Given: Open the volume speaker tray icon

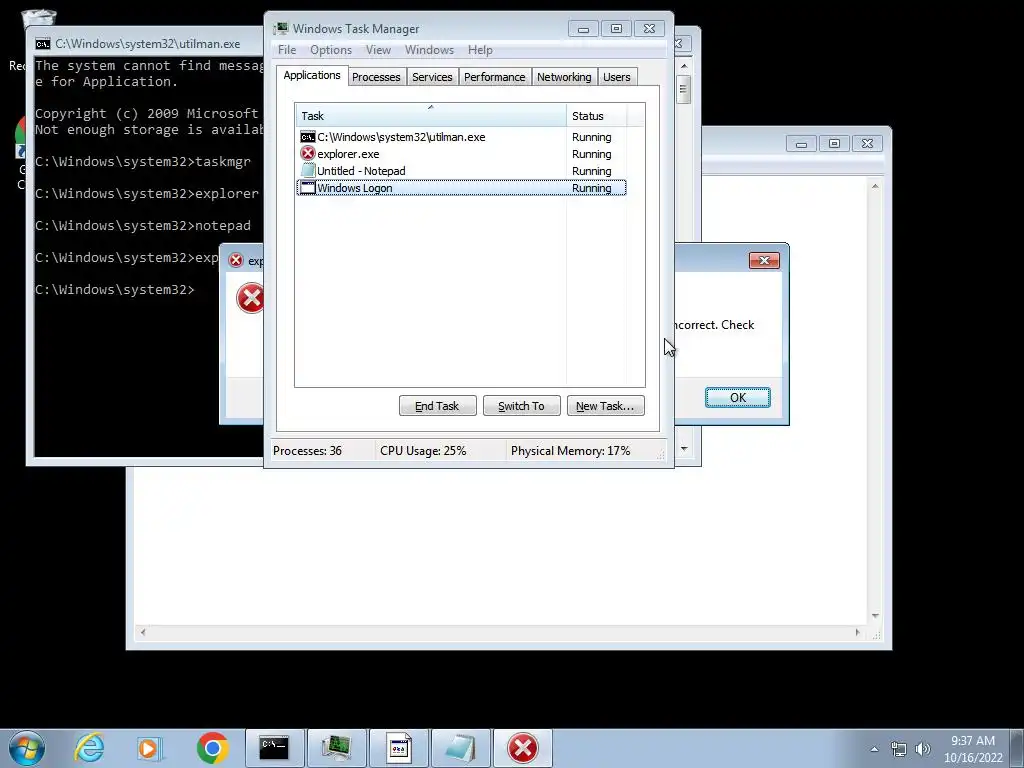Looking at the screenshot, I should tap(922, 749).
